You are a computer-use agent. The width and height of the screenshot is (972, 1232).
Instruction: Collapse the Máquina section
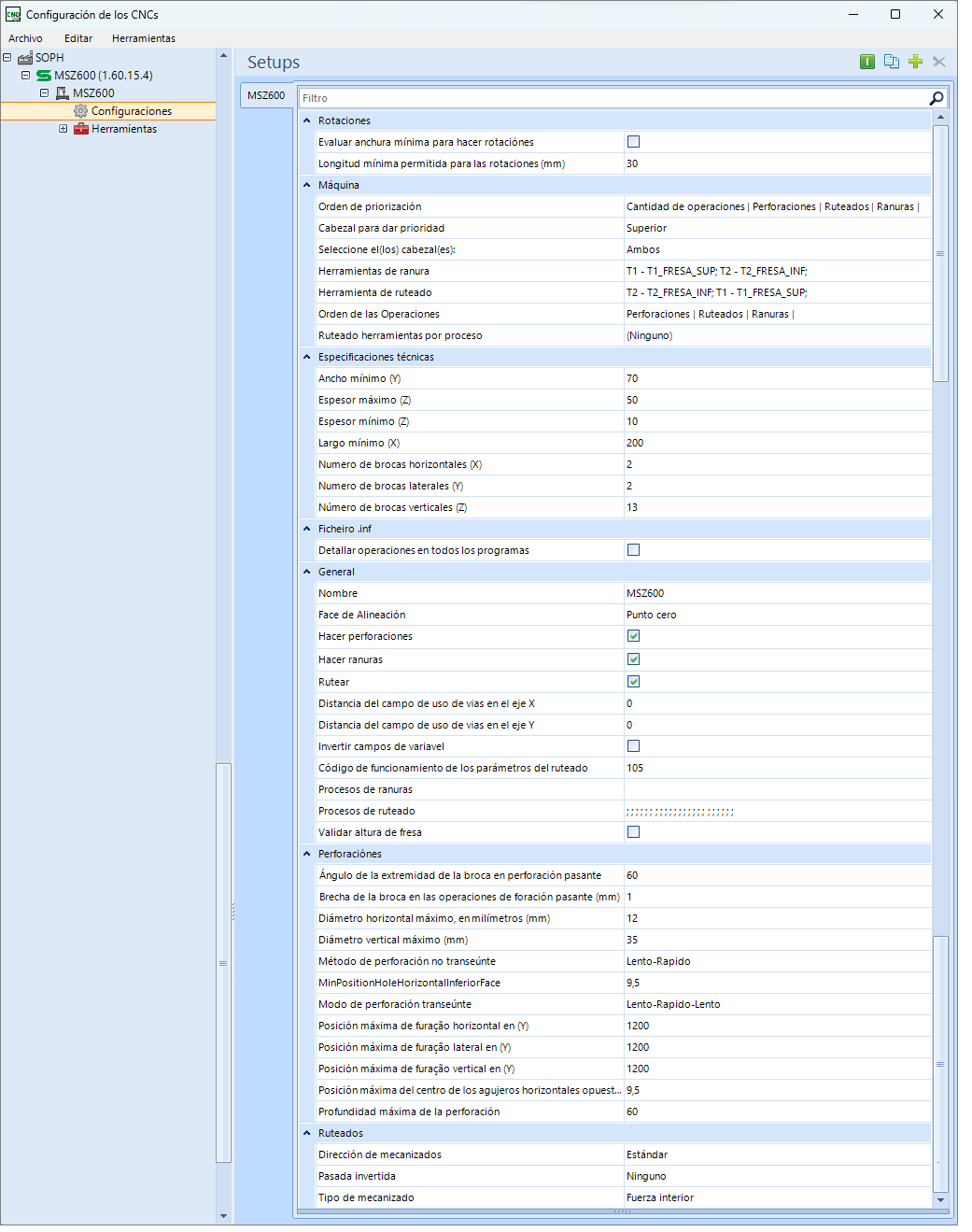click(306, 185)
